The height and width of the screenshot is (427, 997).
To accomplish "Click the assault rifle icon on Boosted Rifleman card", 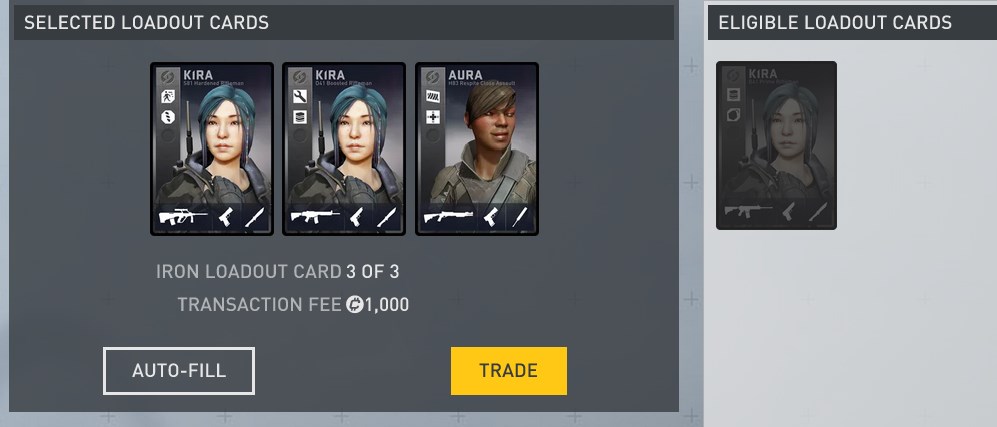I will pos(315,217).
